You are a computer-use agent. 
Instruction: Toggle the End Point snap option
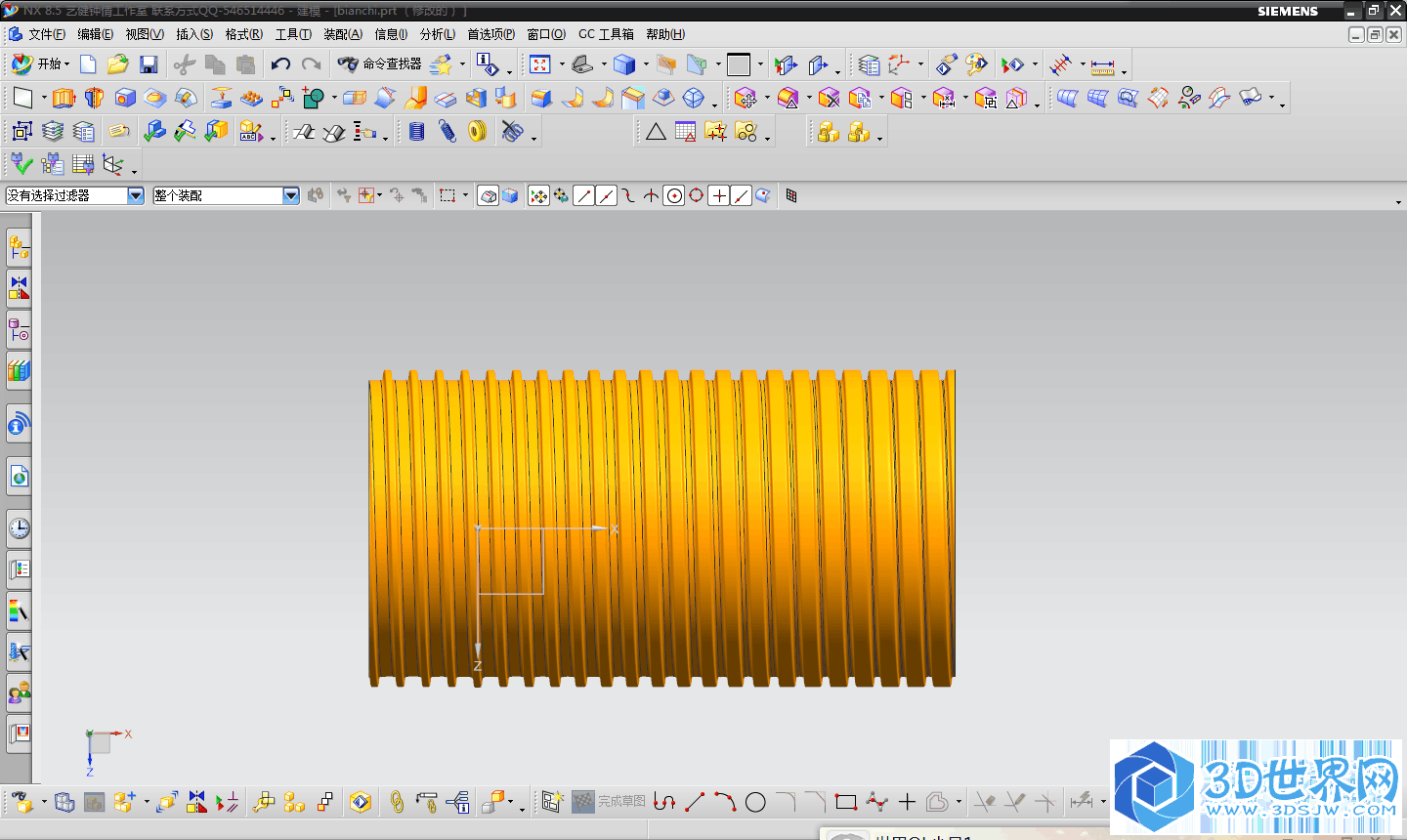click(583, 195)
